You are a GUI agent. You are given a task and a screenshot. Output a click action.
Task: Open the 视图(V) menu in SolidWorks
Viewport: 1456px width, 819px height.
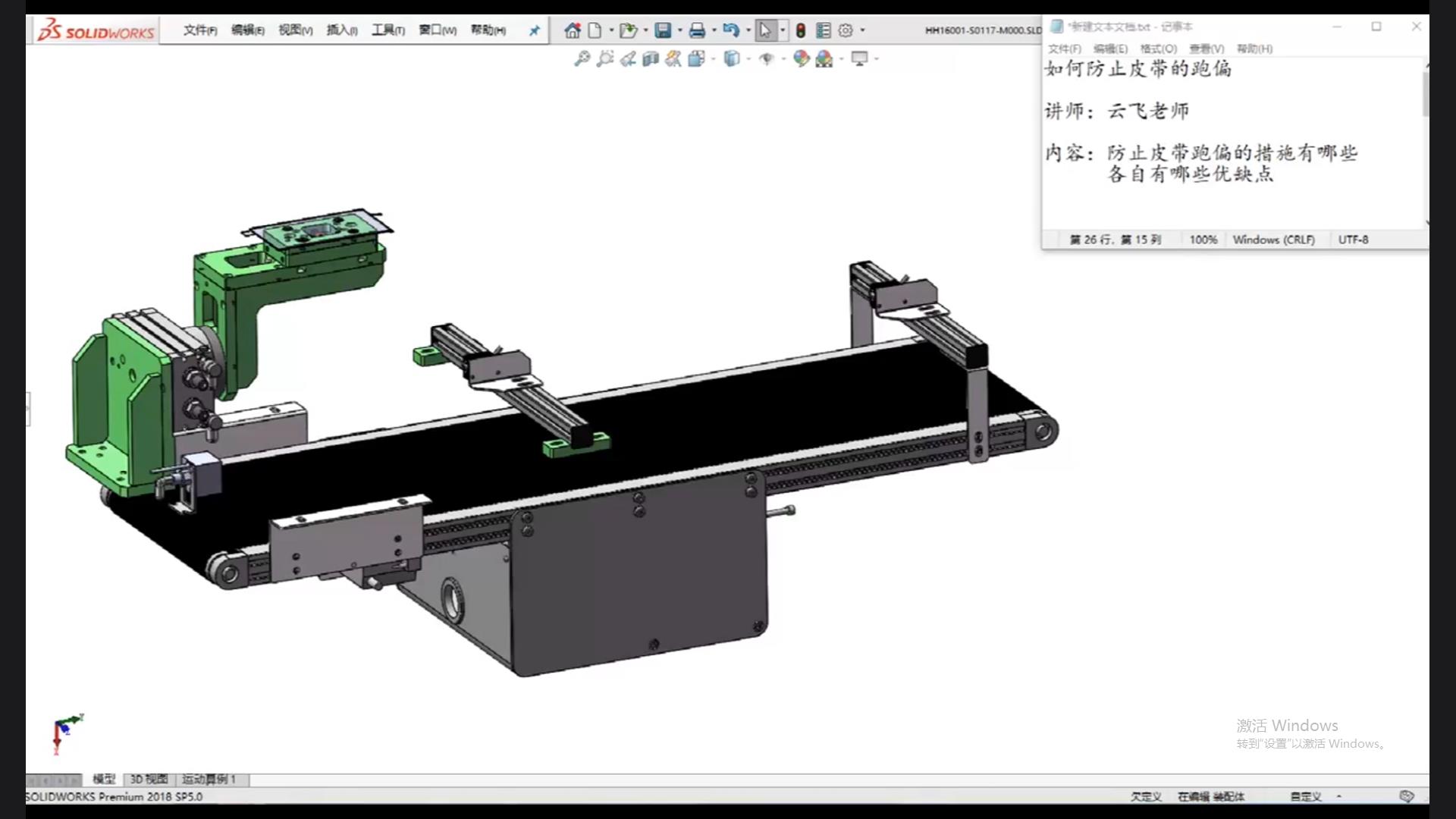coord(295,30)
